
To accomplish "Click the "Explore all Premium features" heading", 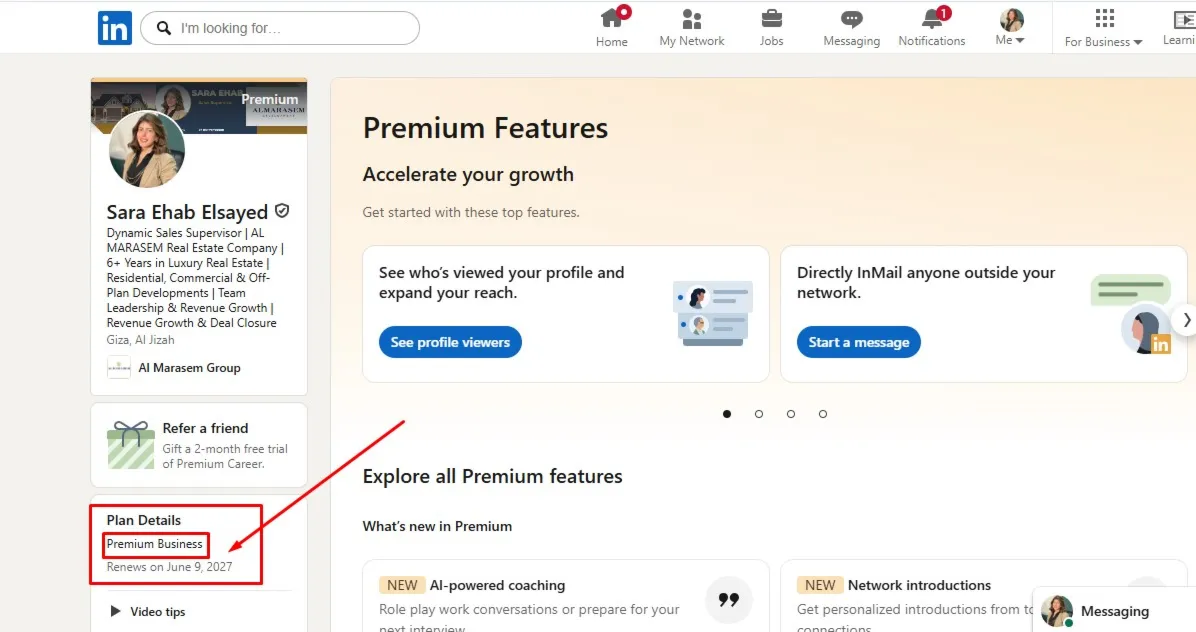I will (493, 476).
